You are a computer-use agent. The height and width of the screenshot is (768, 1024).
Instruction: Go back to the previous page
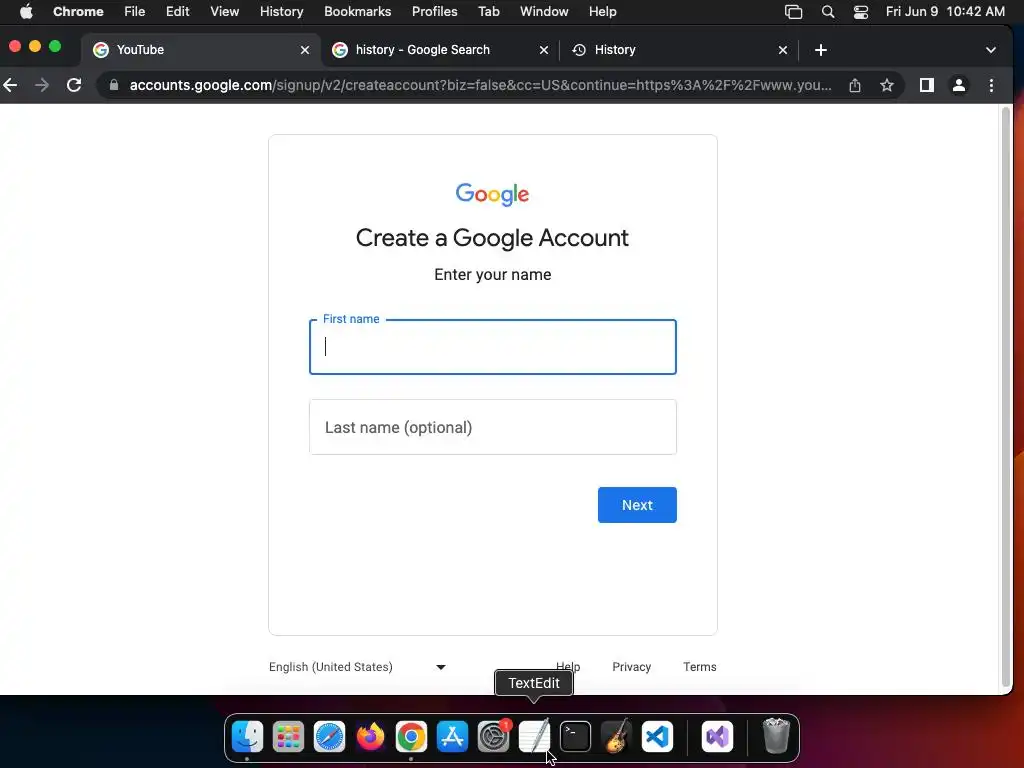(10, 85)
